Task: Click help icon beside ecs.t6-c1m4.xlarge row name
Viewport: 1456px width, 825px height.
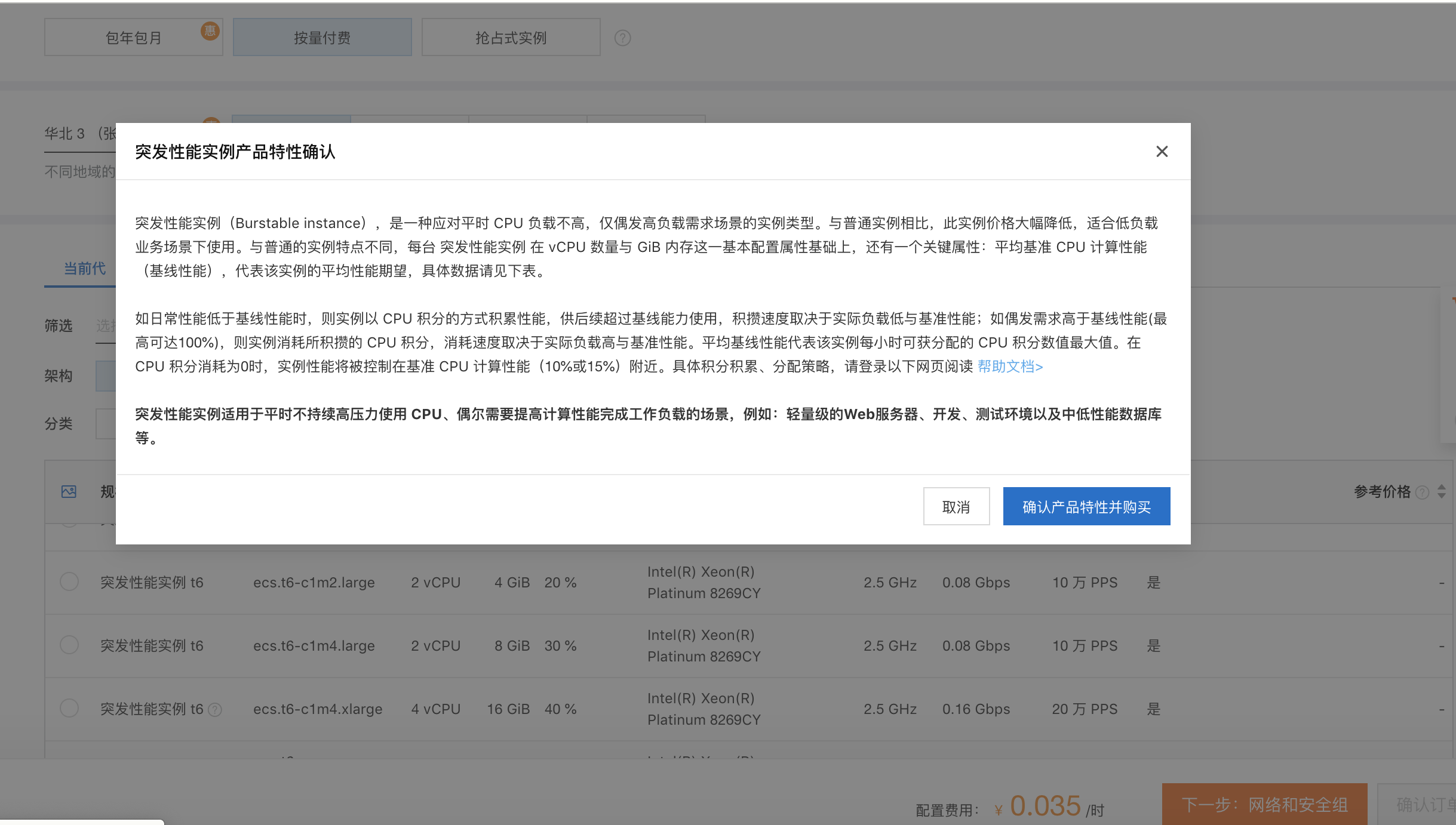Action: (216, 710)
